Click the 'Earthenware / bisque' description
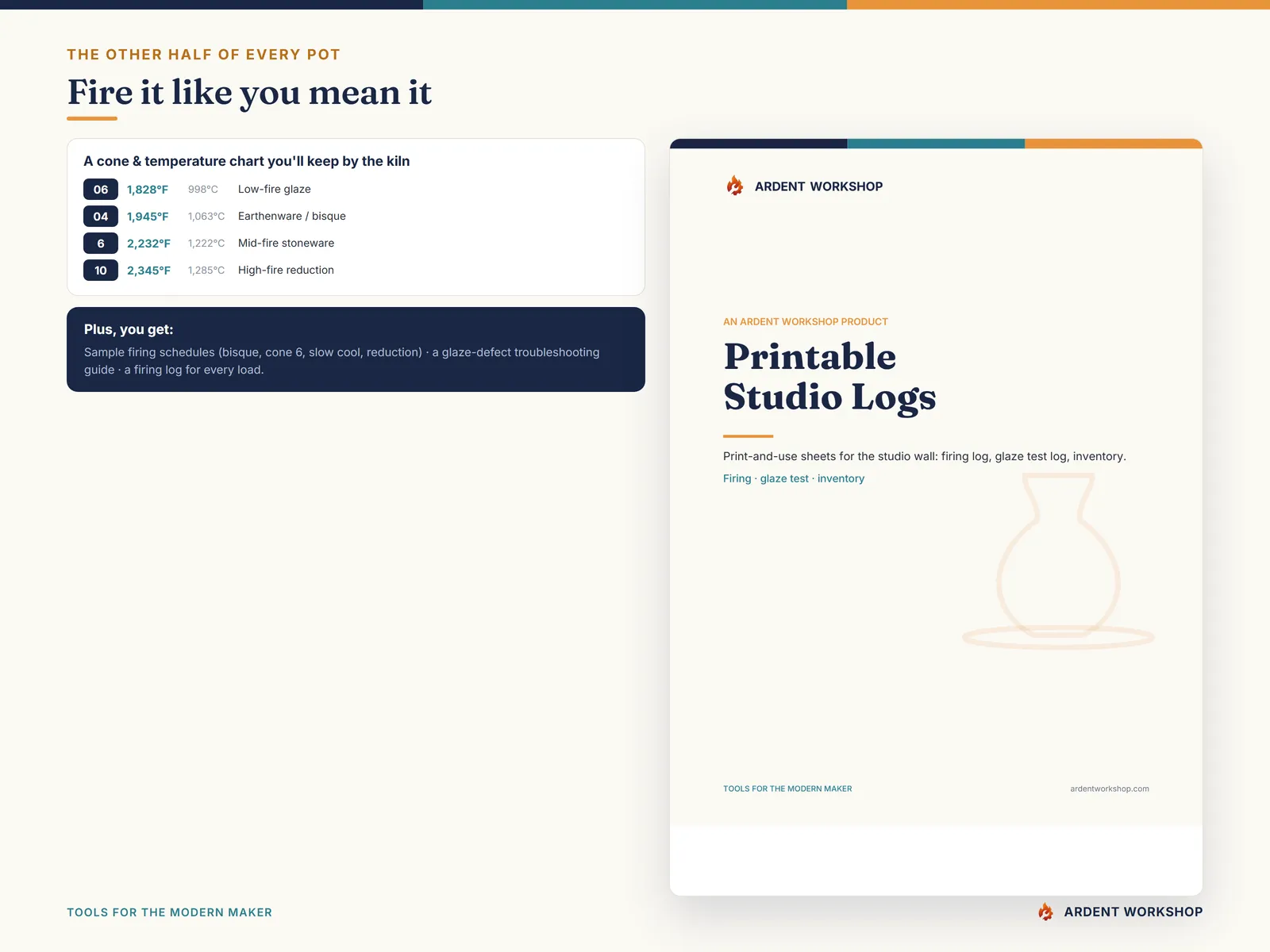The image size is (1270, 952). (292, 217)
